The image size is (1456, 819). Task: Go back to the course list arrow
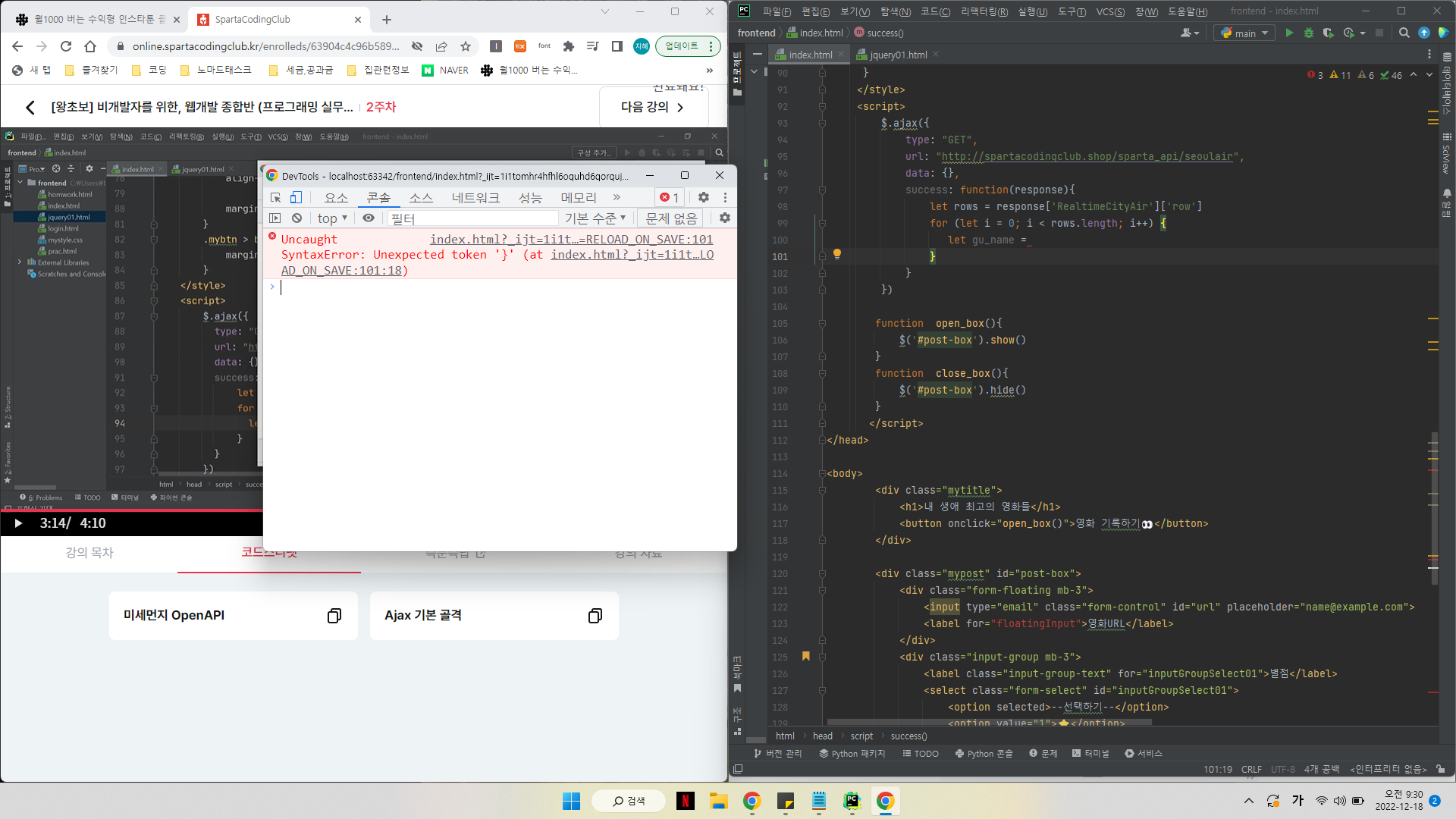click(x=30, y=107)
